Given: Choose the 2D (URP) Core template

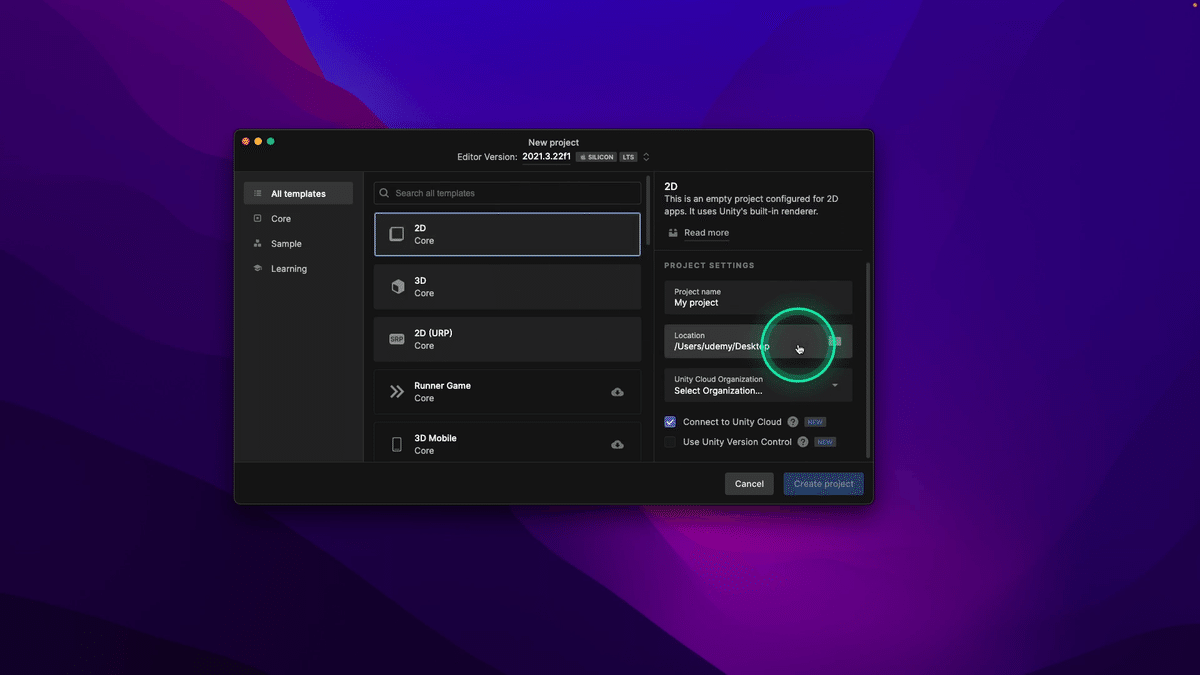Looking at the screenshot, I should tap(507, 339).
